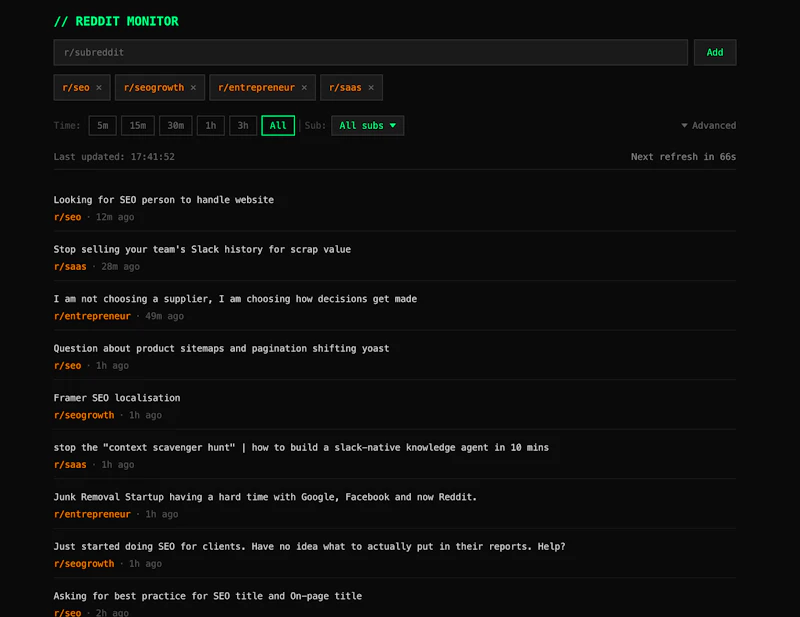Open post 'Looking for SEO person to handle website'
The width and height of the screenshot is (800, 617).
point(164,200)
